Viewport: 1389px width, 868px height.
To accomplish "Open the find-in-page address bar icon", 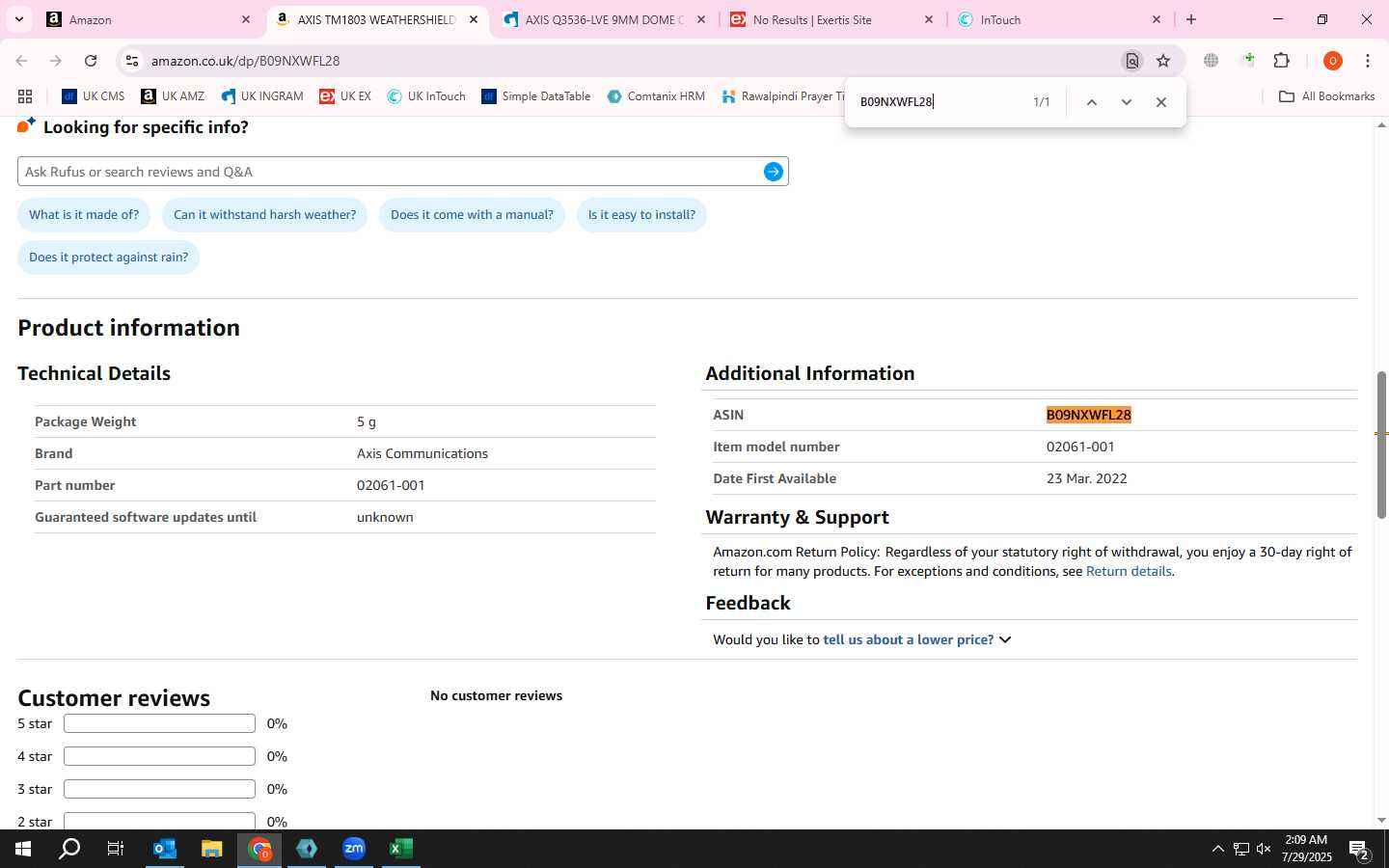I will click(x=1132, y=61).
